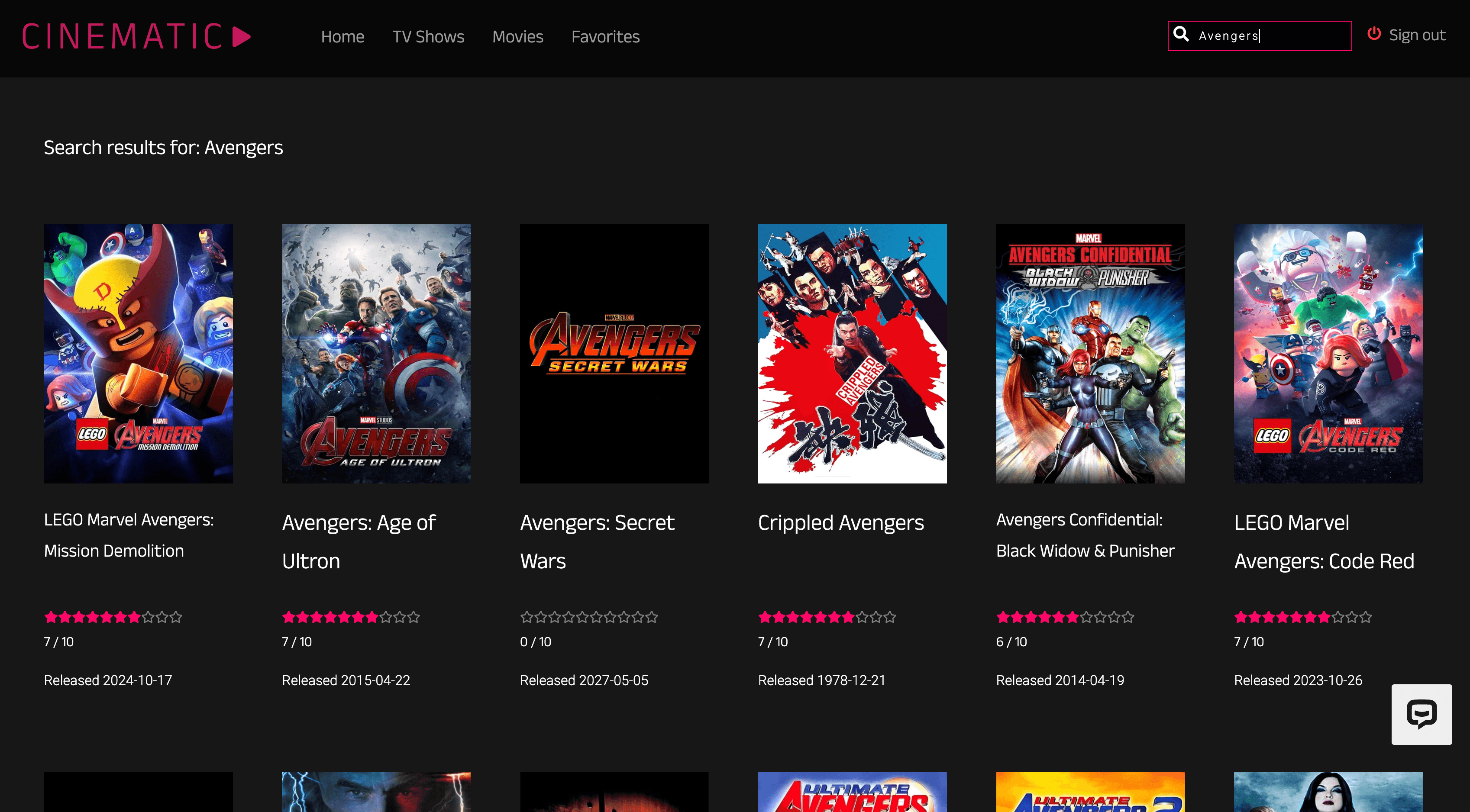The width and height of the screenshot is (1470, 812).
Task: Click star rating of Crippled Avengers
Action: pos(827,617)
